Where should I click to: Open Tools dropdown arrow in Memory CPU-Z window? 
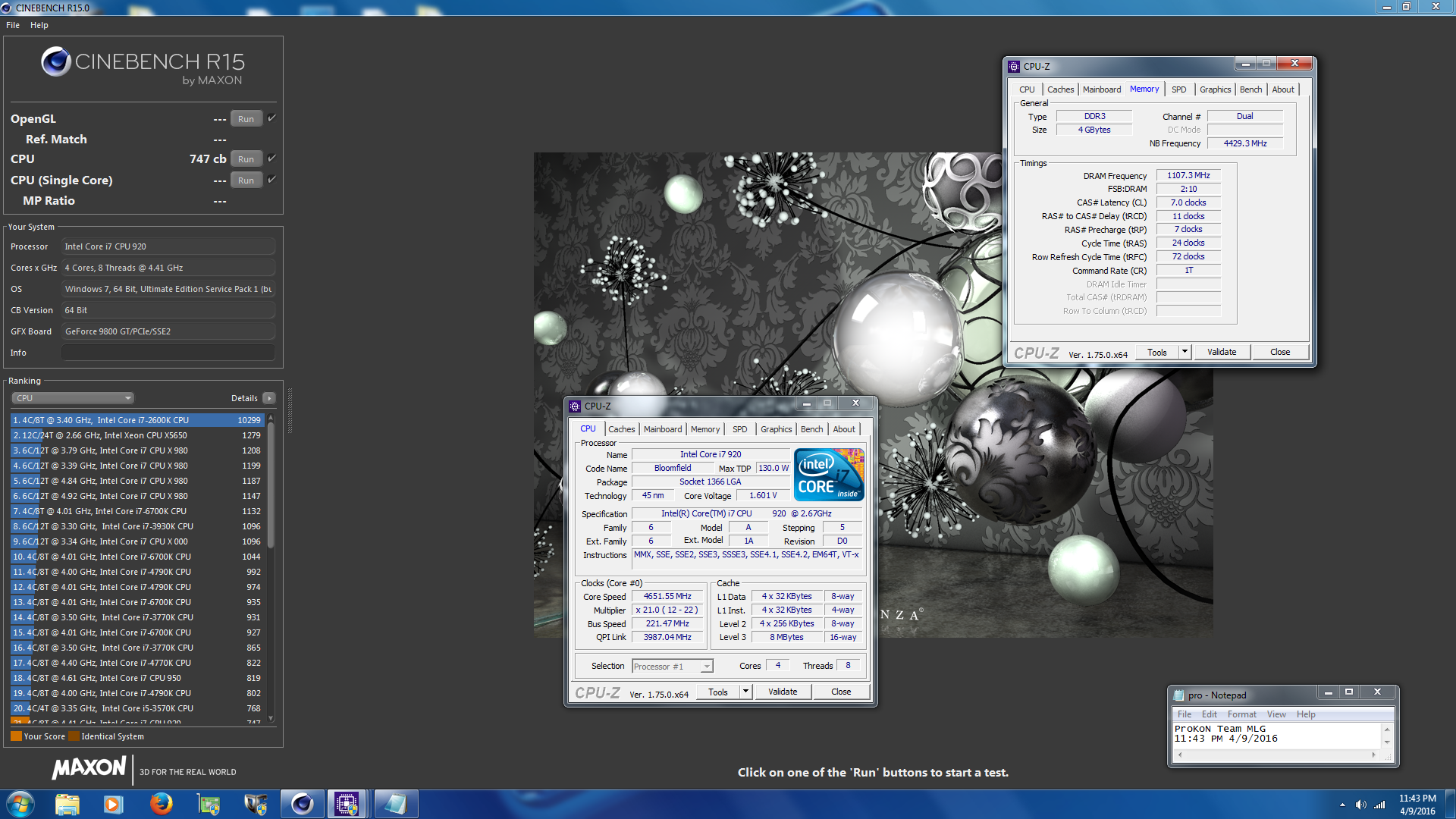[1185, 351]
